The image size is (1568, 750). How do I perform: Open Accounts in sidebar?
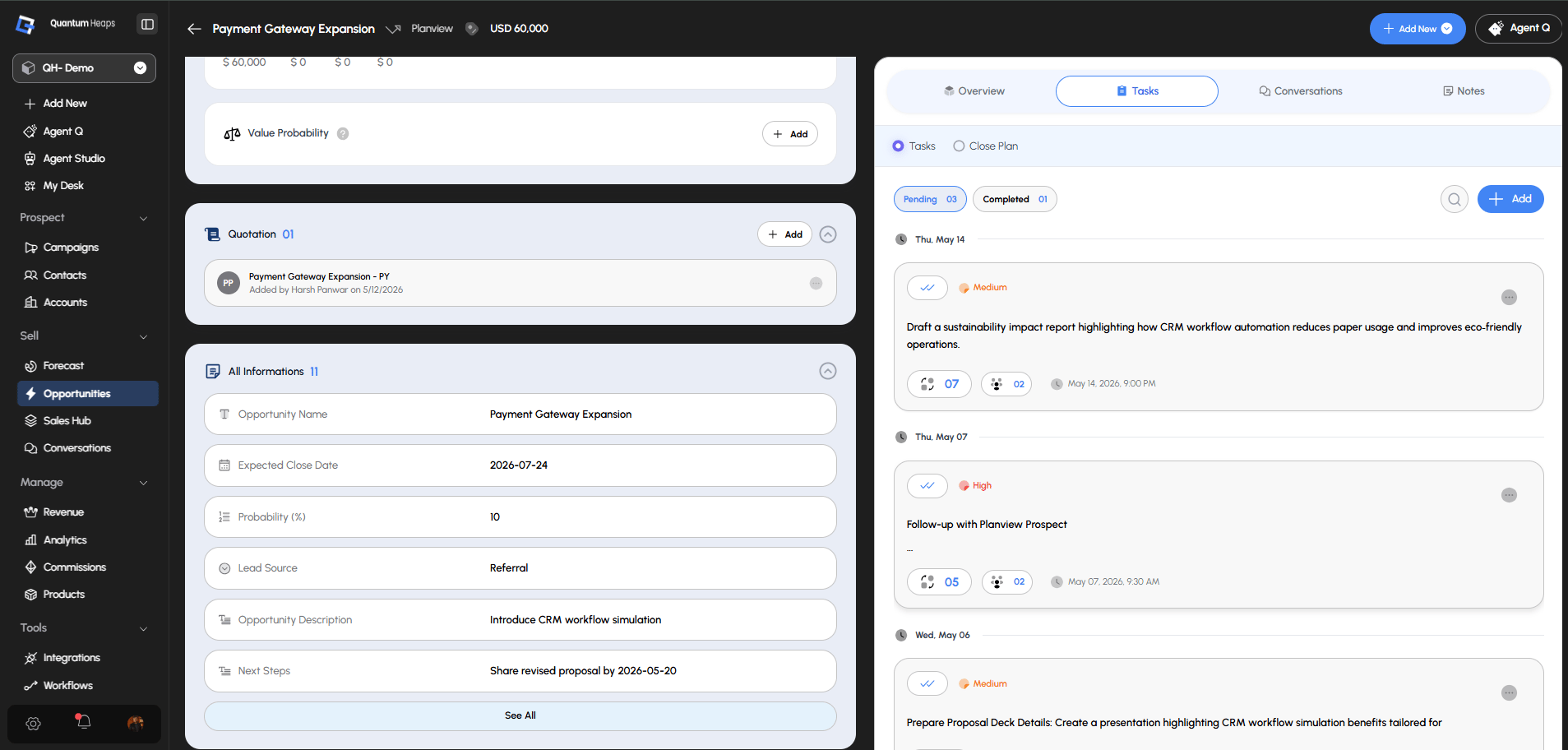(65, 303)
